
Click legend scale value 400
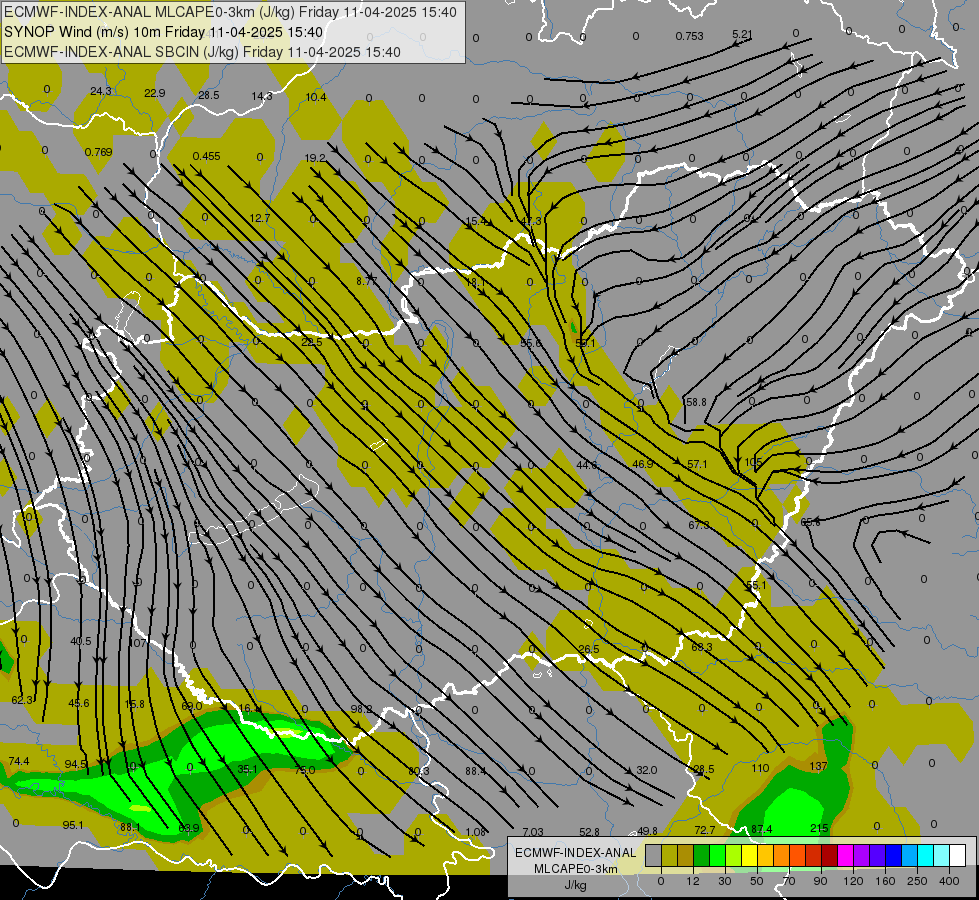click(x=949, y=881)
